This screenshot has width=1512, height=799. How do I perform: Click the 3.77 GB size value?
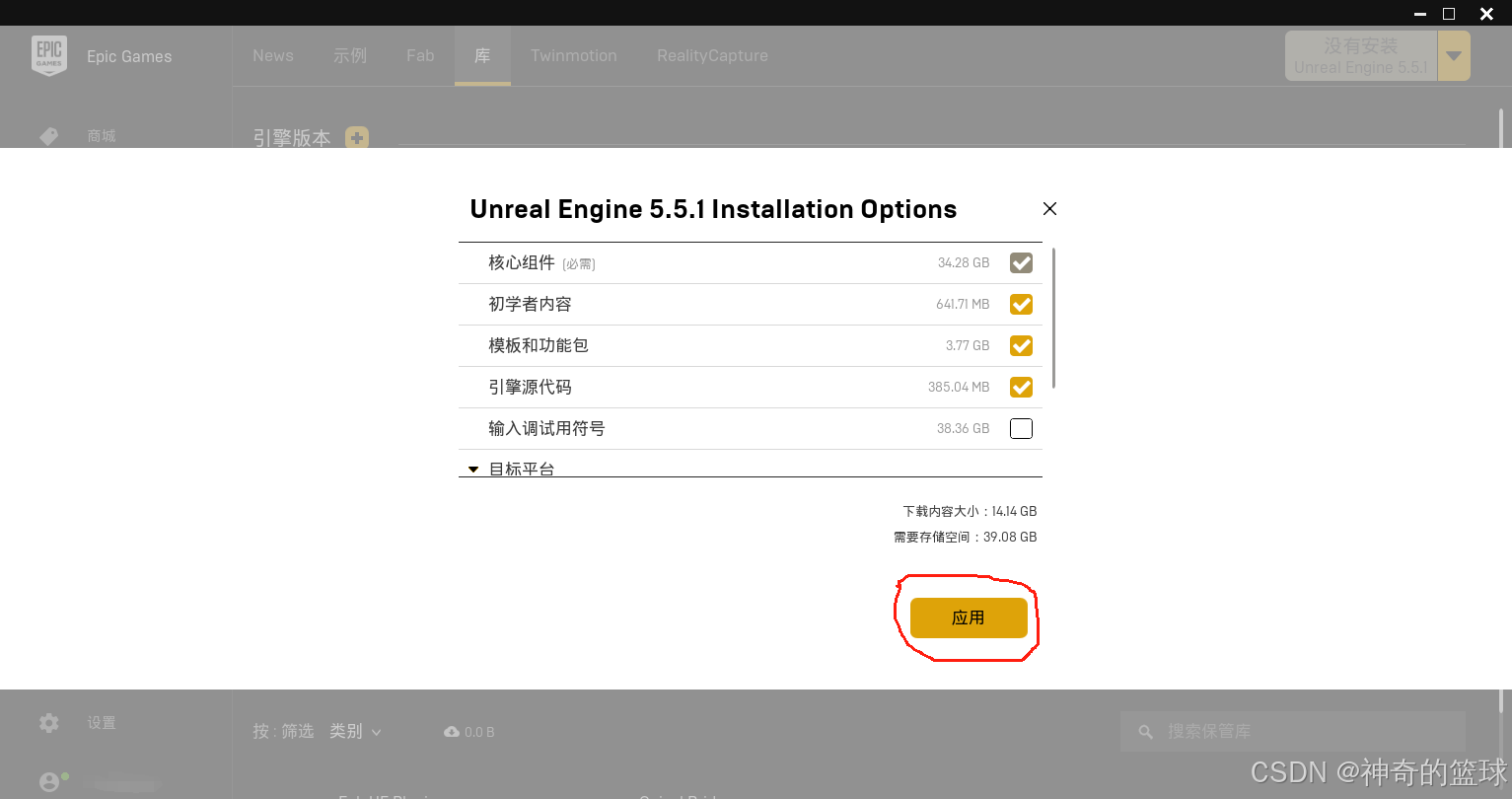(968, 346)
